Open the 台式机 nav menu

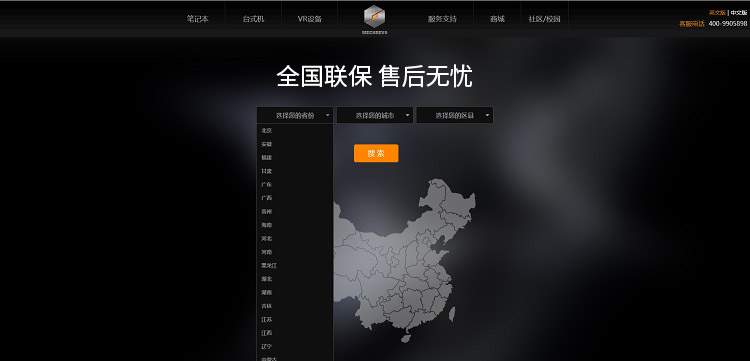pyautogui.click(x=254, y=19)
